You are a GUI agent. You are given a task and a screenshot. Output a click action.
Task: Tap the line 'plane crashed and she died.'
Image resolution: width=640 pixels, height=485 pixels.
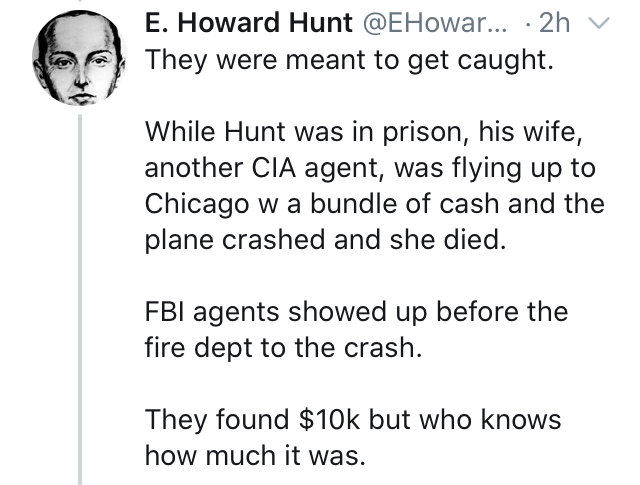[325, 240]
